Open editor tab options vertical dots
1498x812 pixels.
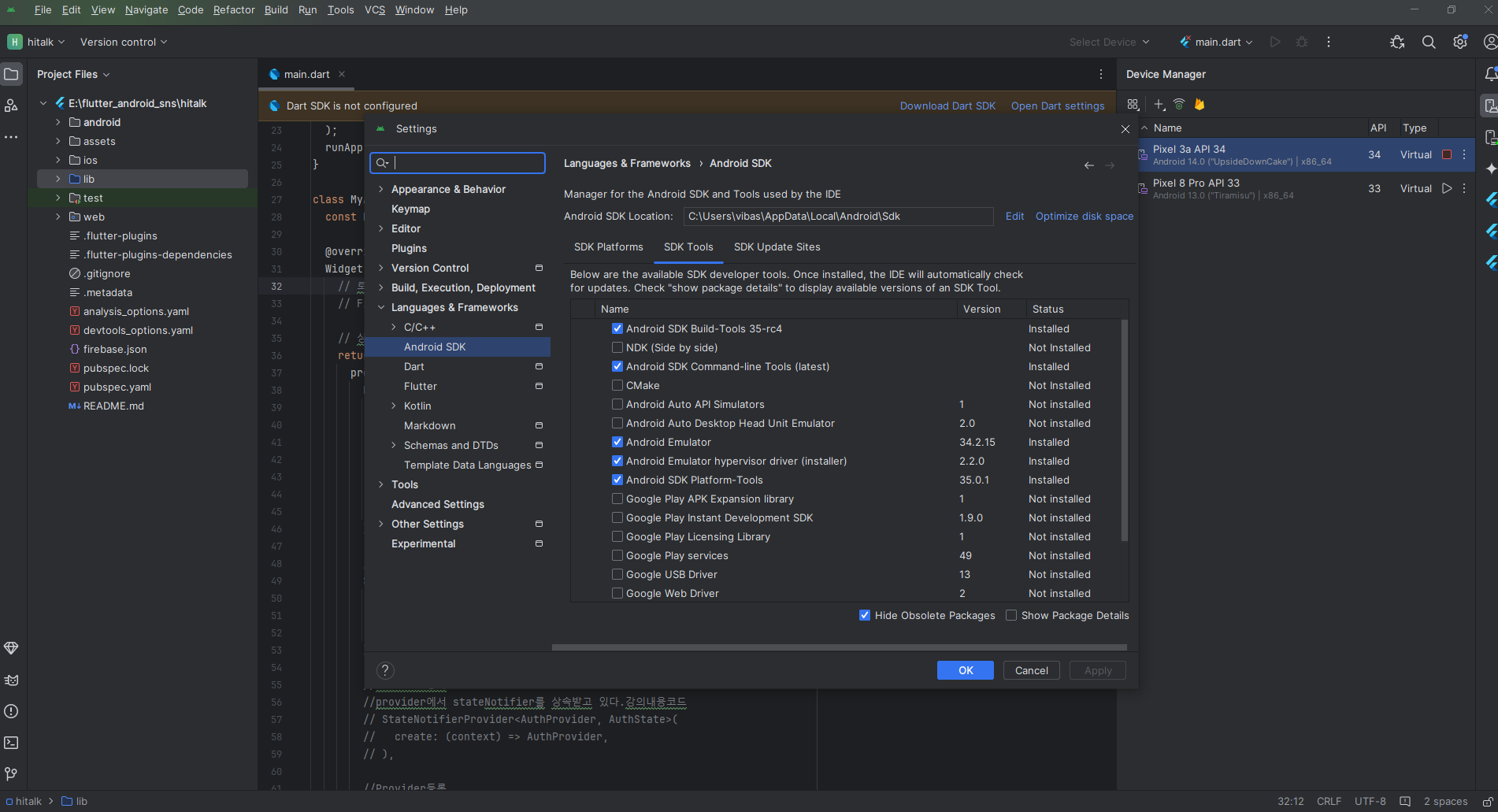click(1101, 74)
